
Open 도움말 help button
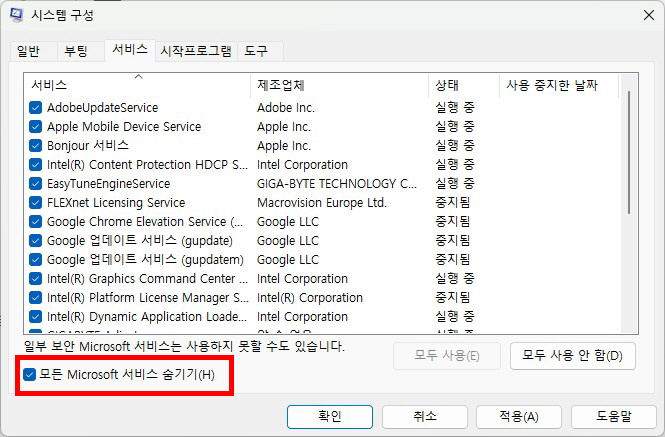[614, 417]
